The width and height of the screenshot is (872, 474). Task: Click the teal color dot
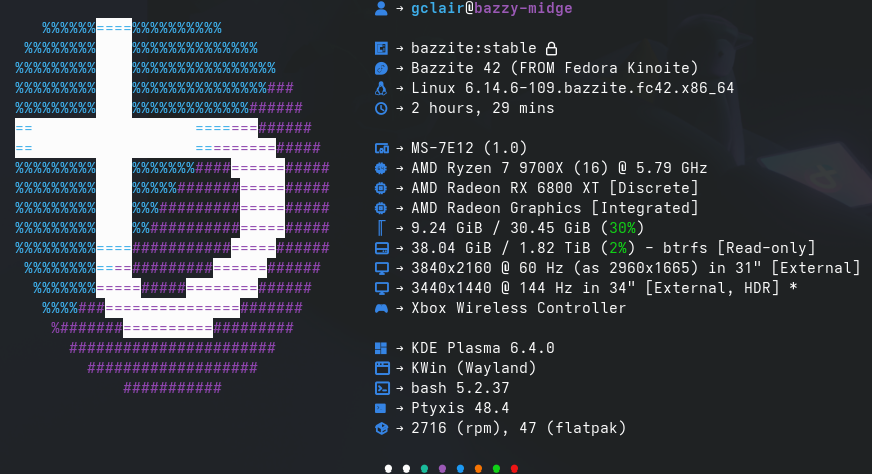tap(424, 469)
